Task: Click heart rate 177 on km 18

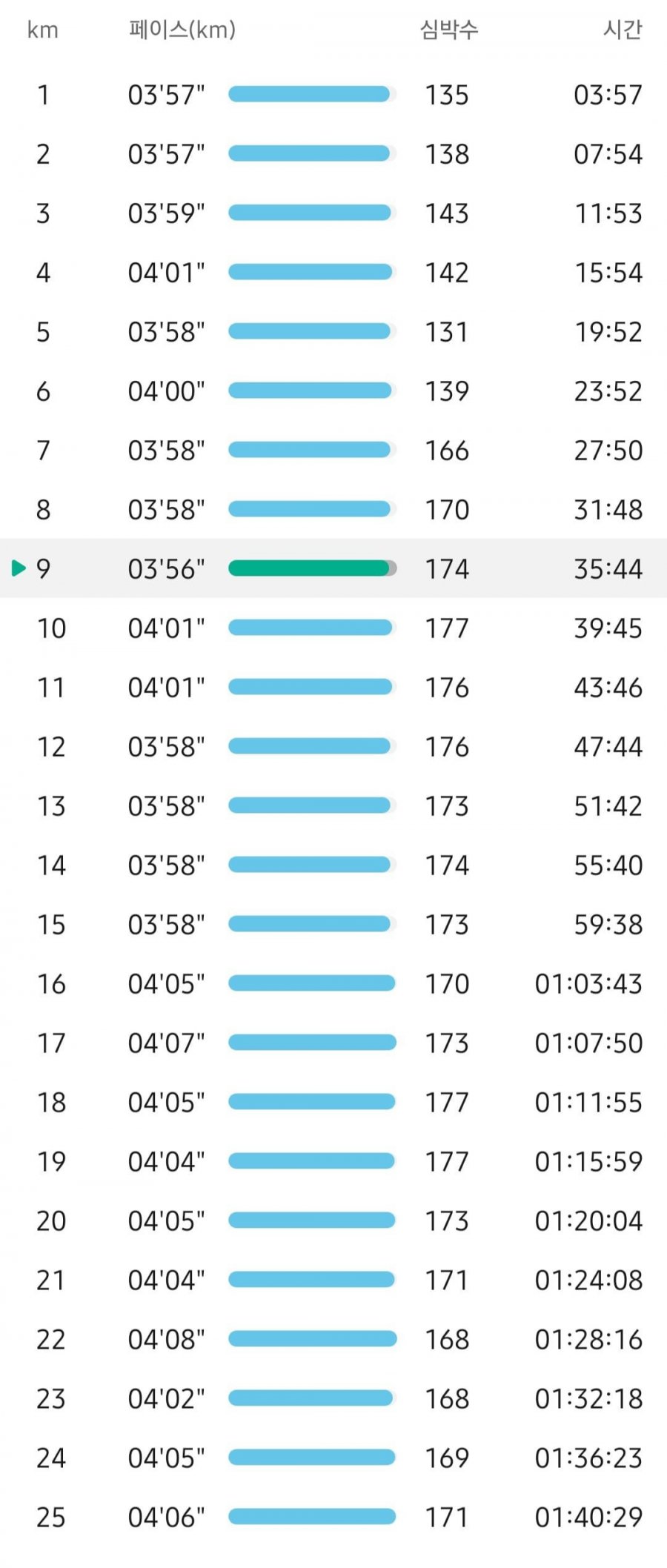Action: click(x=447, y=1102)
